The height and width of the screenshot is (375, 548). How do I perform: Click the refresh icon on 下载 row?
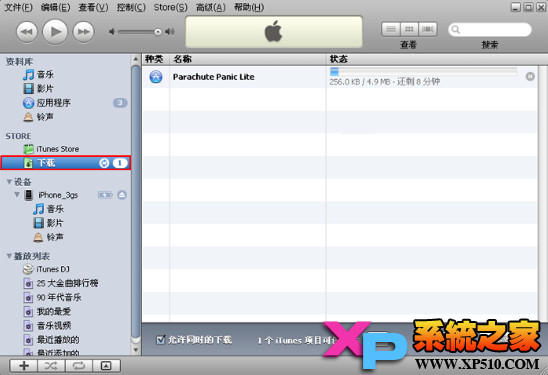click(104, 163)
